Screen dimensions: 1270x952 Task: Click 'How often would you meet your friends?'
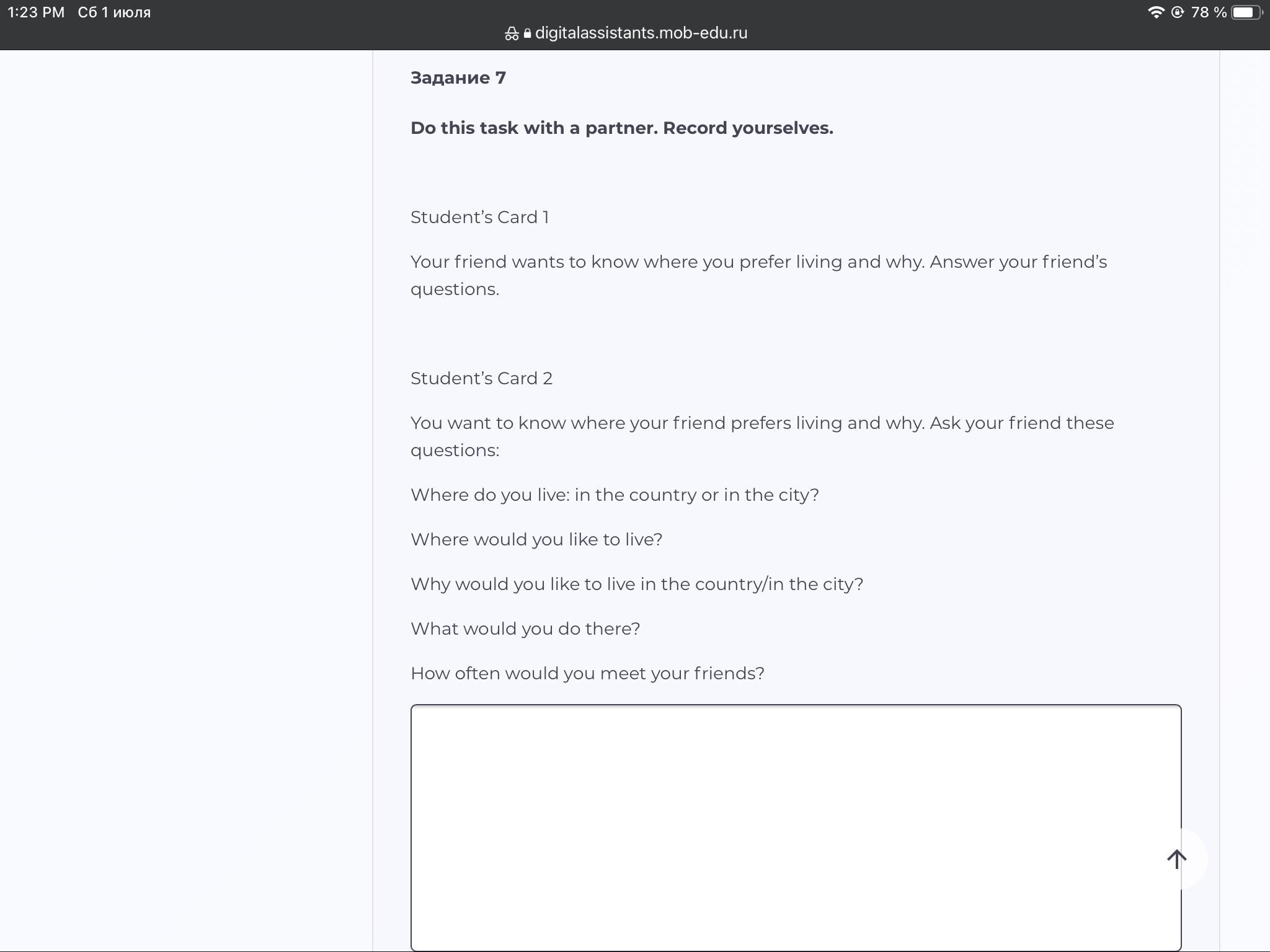587,674
